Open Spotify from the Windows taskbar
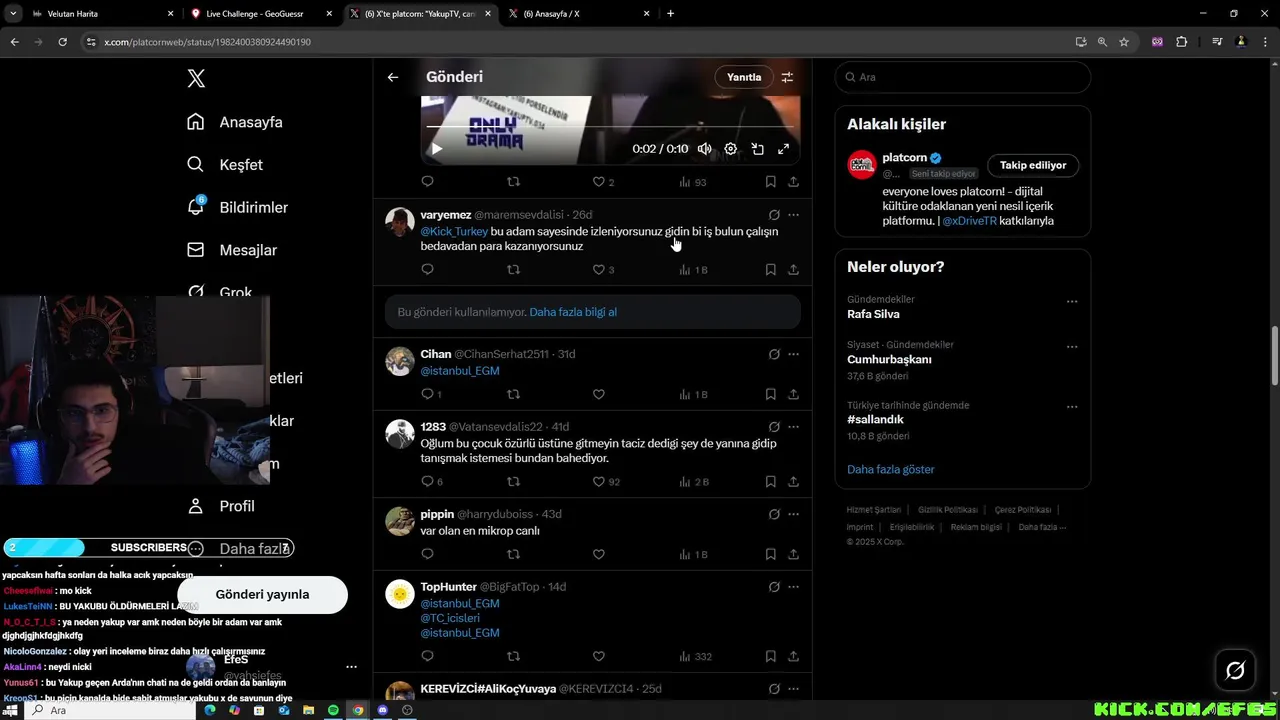 [x=333, y=710]
